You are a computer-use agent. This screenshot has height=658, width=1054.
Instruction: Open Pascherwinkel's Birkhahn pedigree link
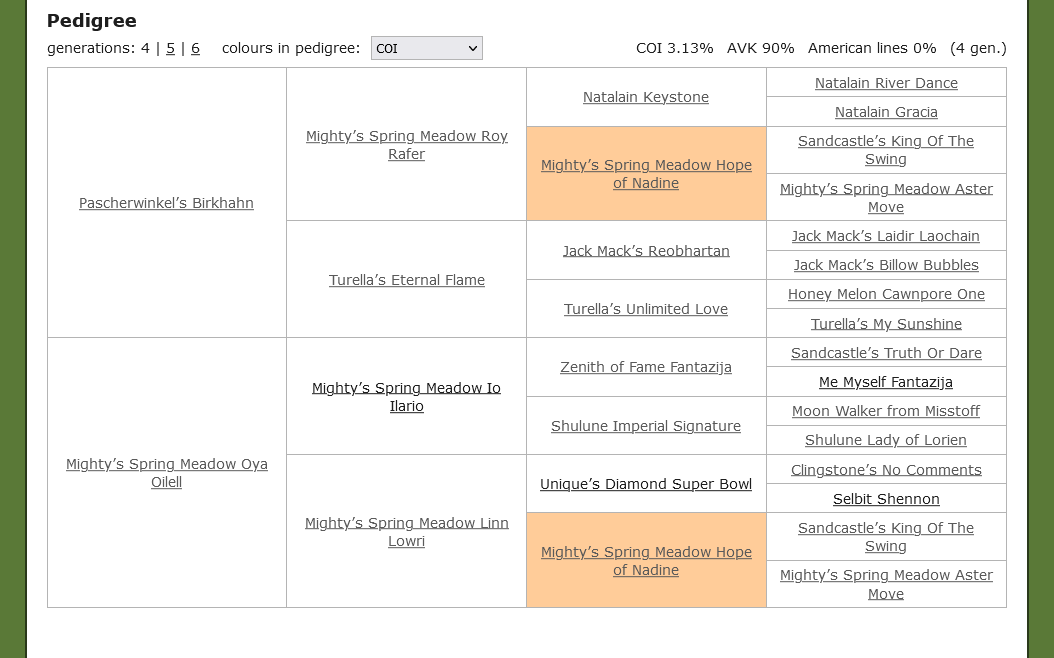pyautogui.click(x=166, y=203)
